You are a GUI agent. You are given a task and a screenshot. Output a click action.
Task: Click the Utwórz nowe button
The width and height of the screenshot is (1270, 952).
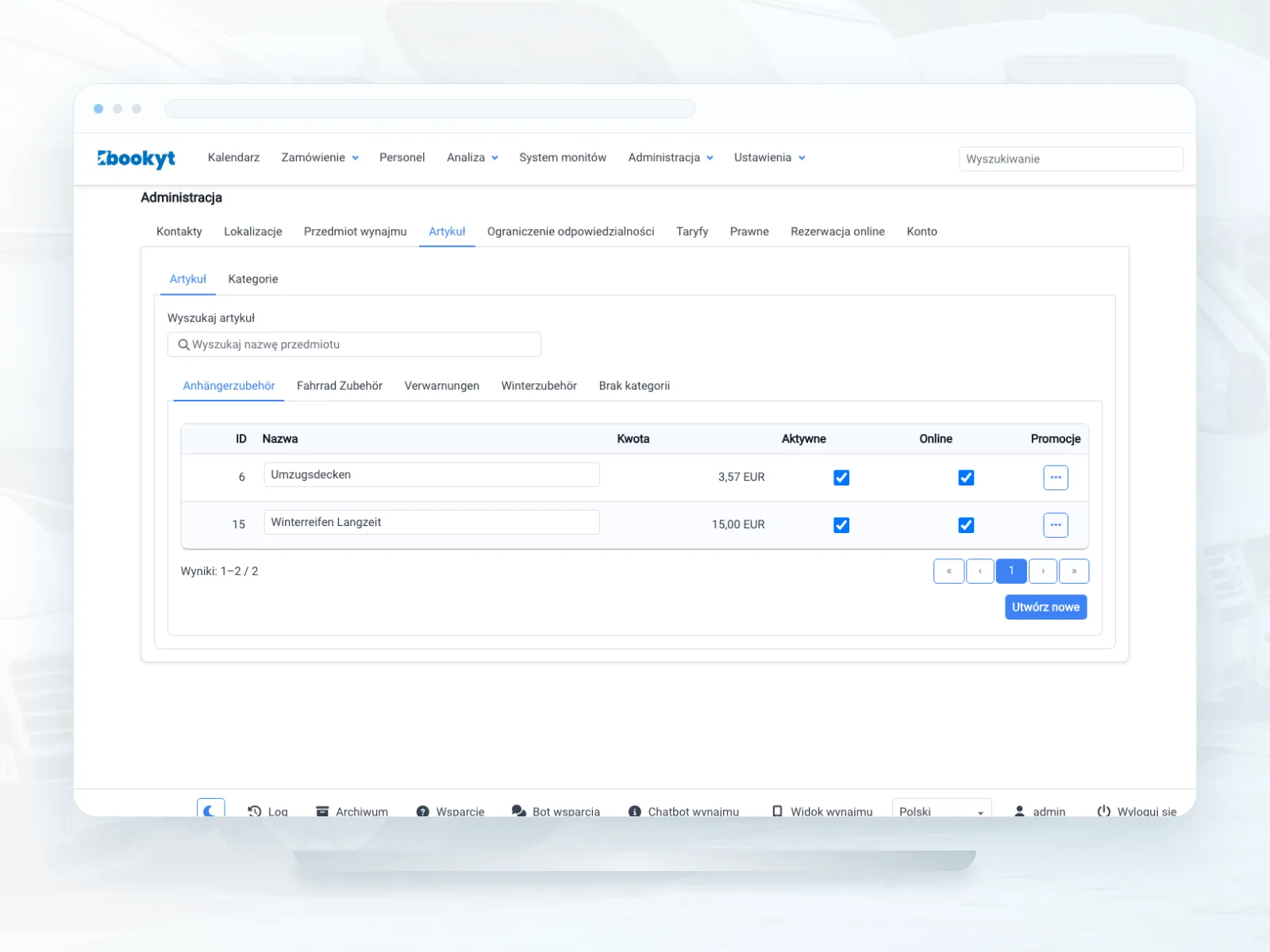pos(1045,607)
